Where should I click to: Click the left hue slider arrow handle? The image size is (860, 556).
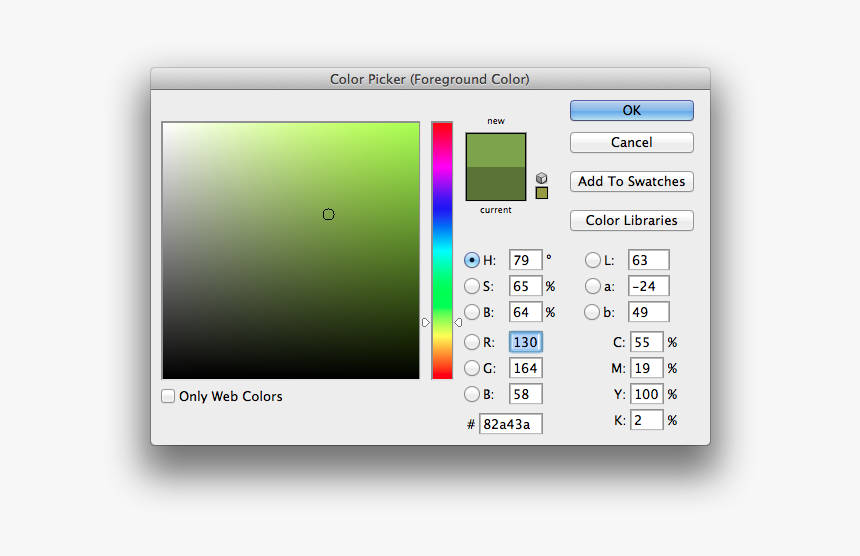tap(426, 322)
